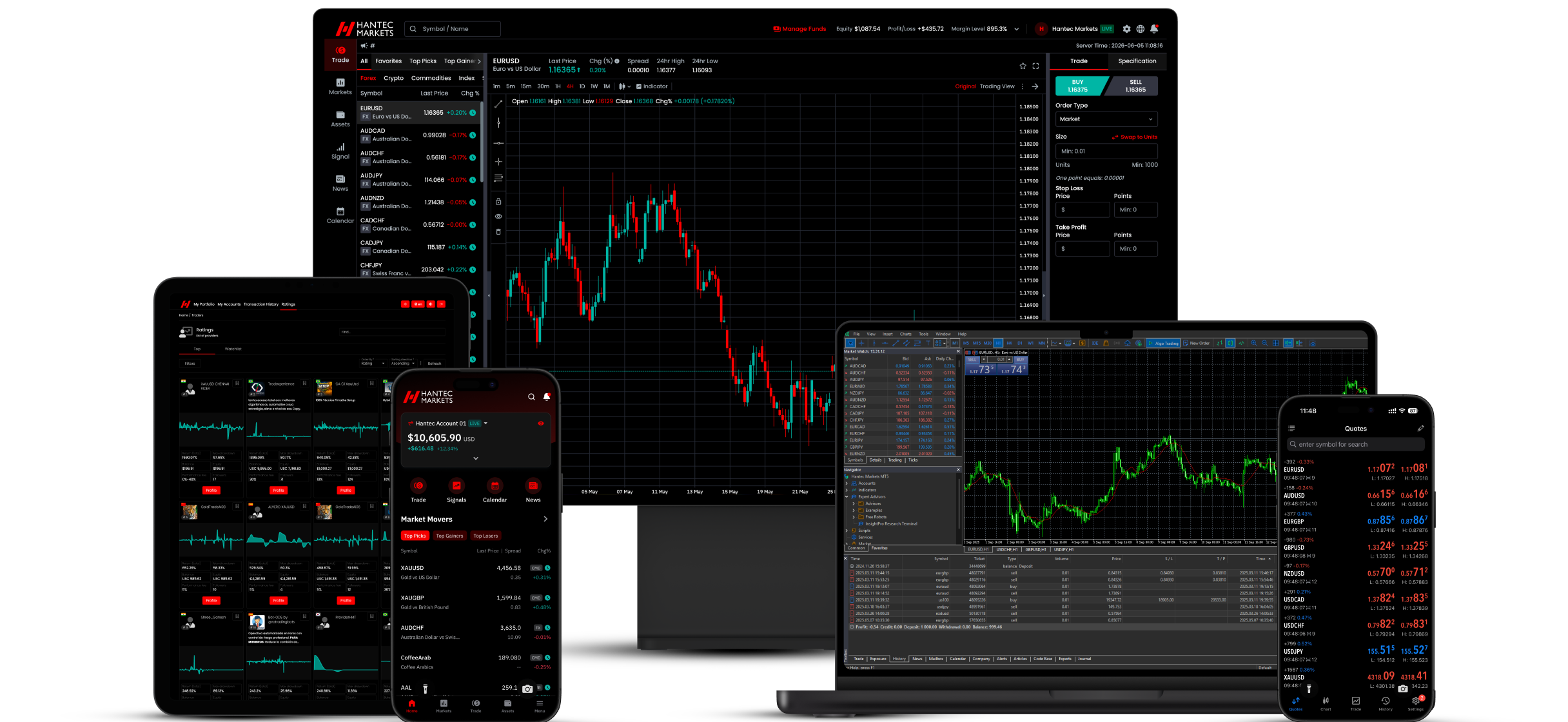This screenshot has height=722, width=1568.
Task: Select the Top Gainers tab on the phone
Action: click(x=449, y=536)
